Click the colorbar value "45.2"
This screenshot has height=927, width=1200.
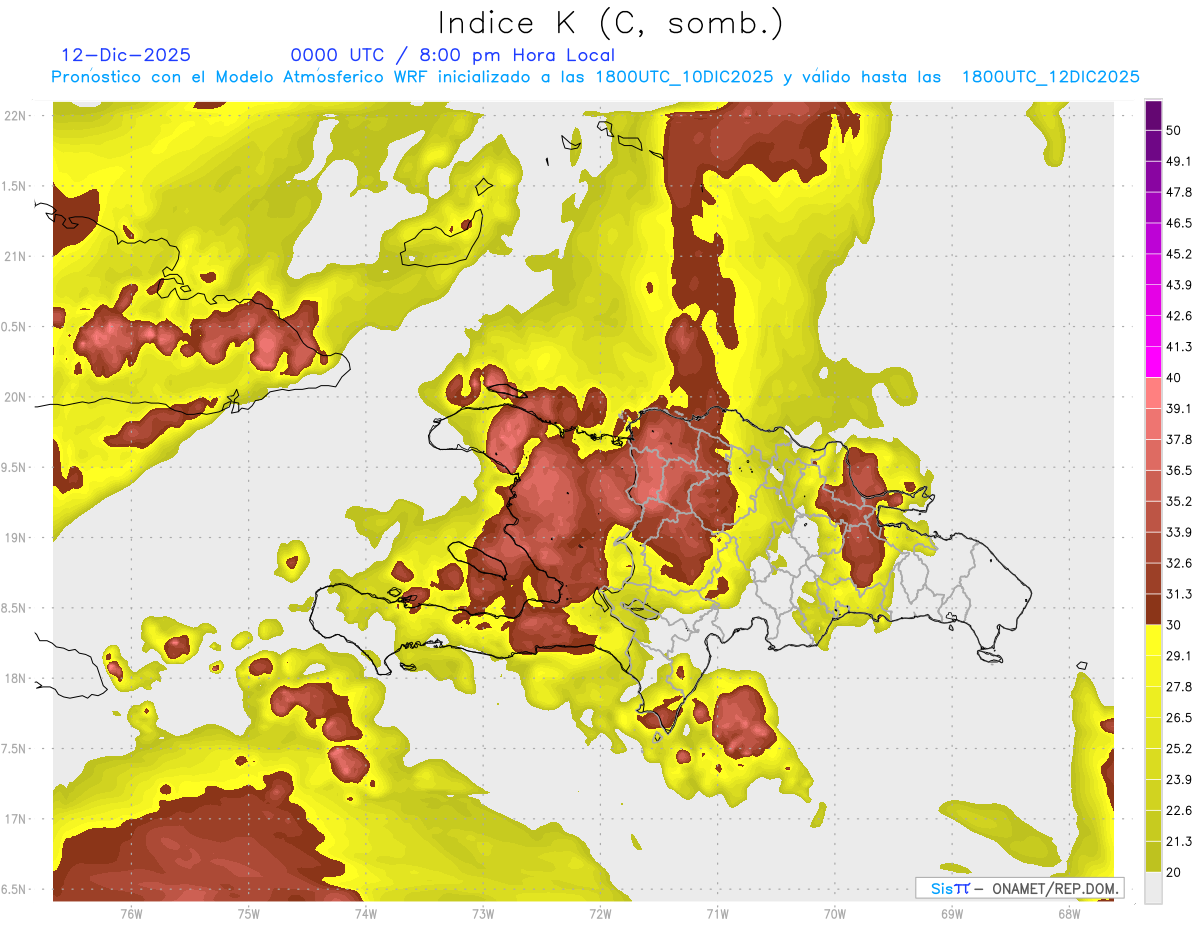(x=1179, y=254)
